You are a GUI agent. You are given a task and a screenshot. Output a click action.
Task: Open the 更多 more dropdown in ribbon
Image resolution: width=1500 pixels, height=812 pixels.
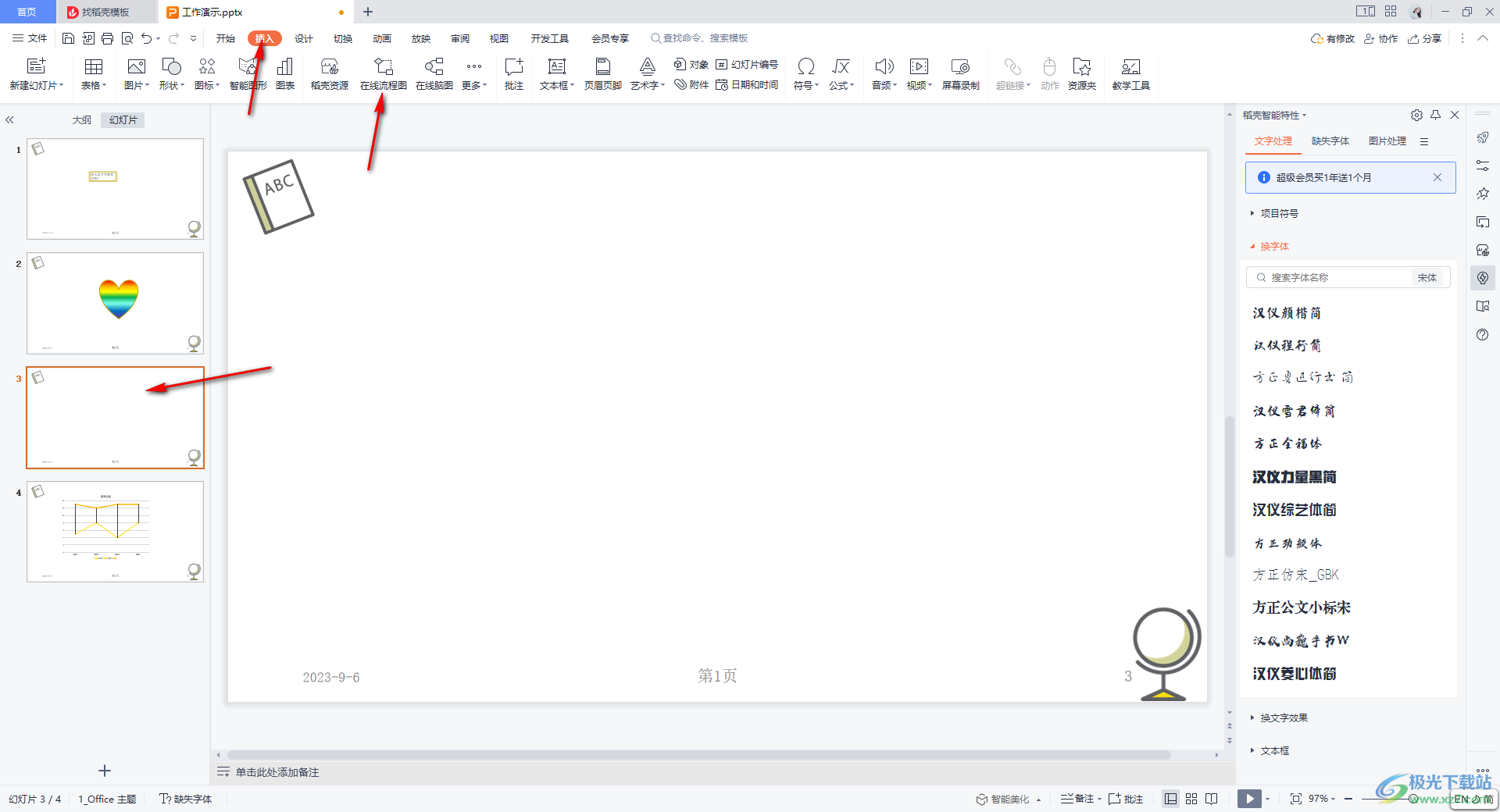click(x=474, y=75)
